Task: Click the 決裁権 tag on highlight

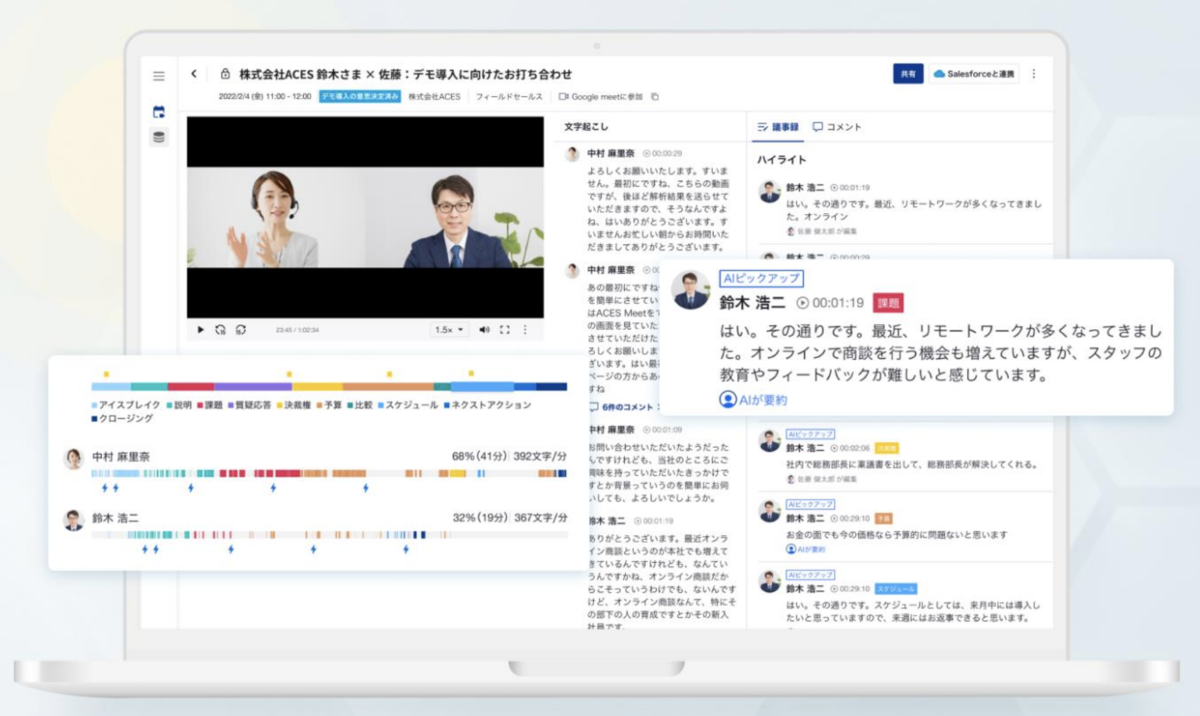Action: pos(887,448)
